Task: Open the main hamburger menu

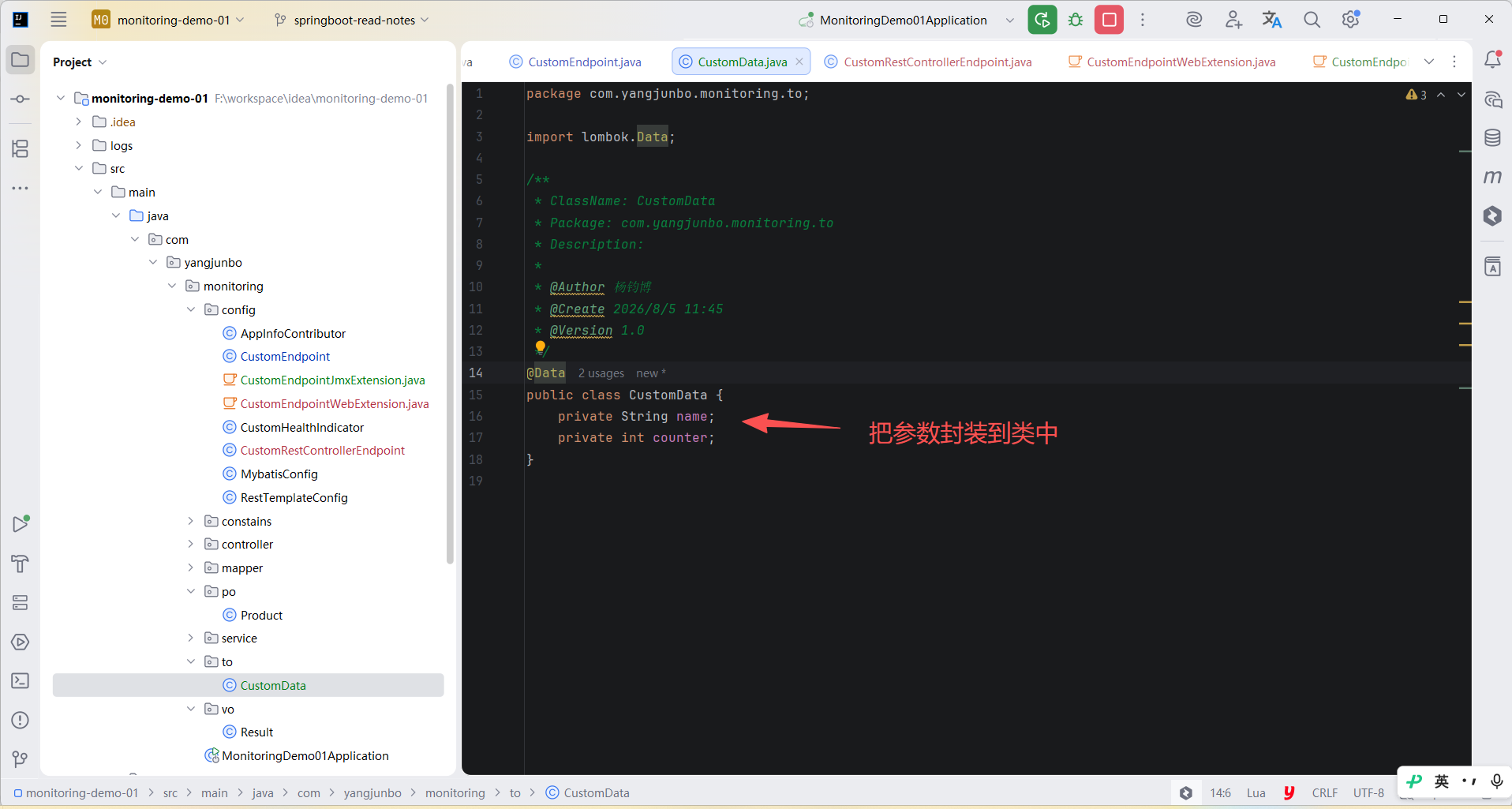Action: click(x=58, y=20)
